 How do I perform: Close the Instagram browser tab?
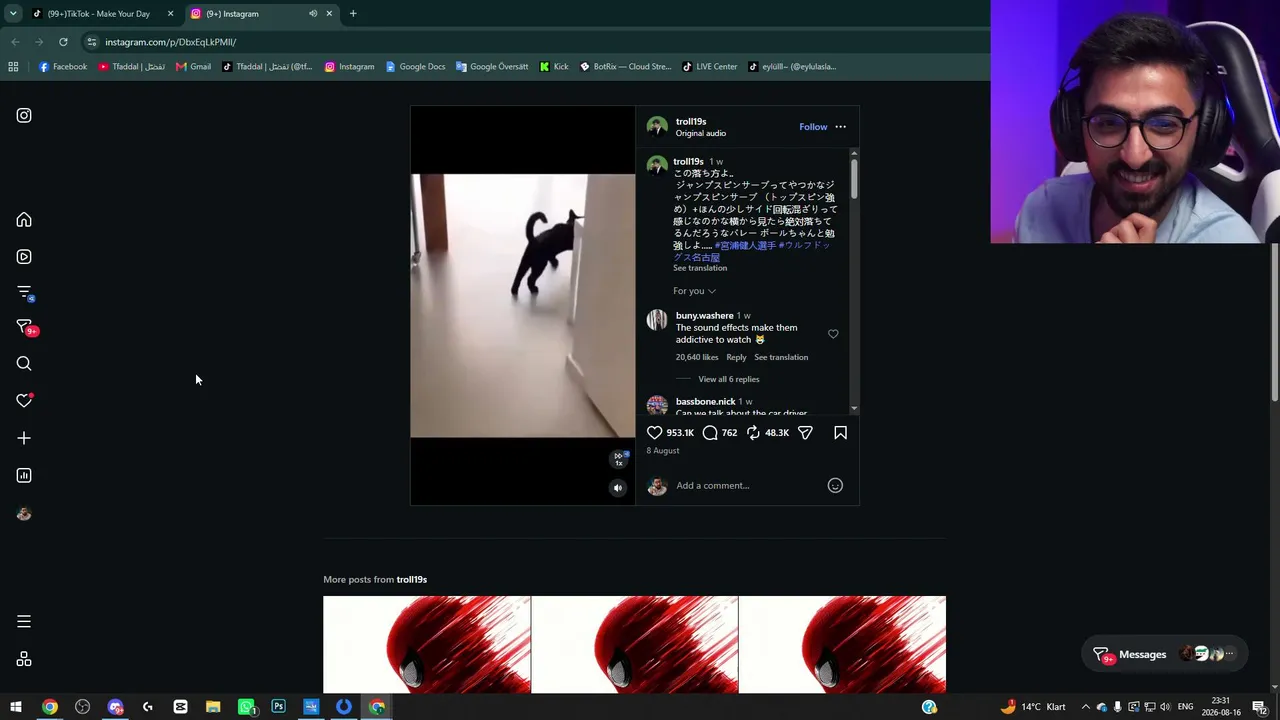coord(329,14)
